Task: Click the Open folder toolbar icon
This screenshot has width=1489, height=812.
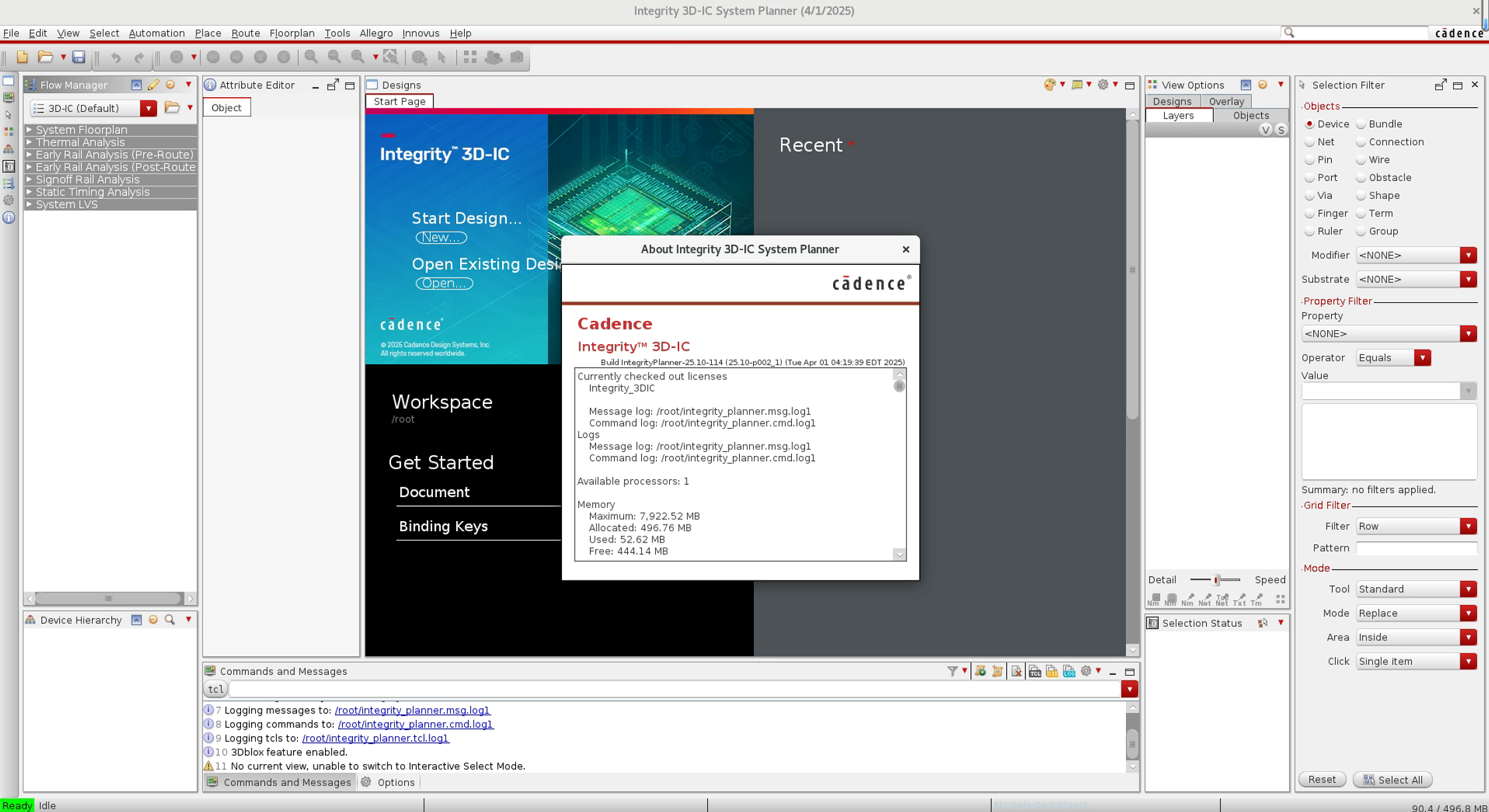Action: click(45, 57)
